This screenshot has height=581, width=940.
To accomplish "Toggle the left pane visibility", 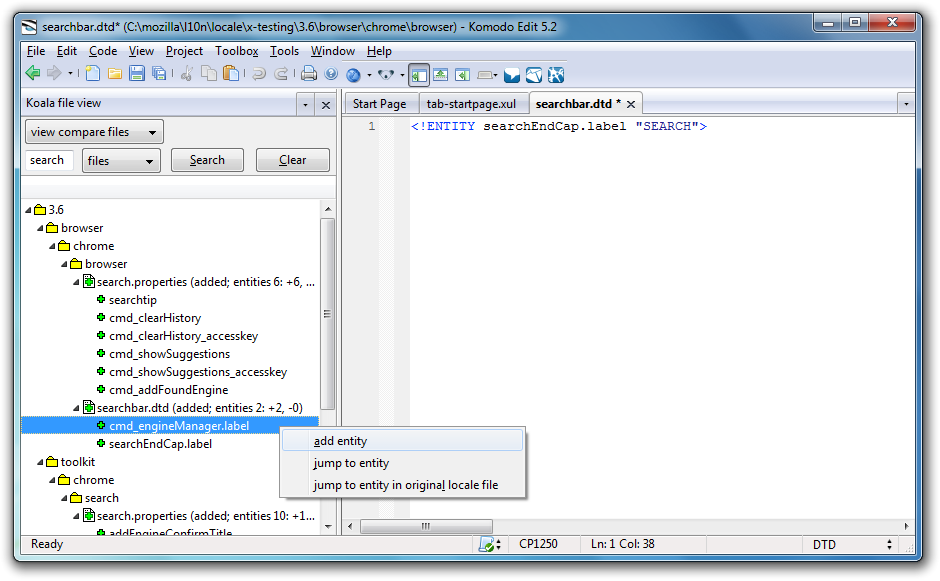I will click(419, 75).
